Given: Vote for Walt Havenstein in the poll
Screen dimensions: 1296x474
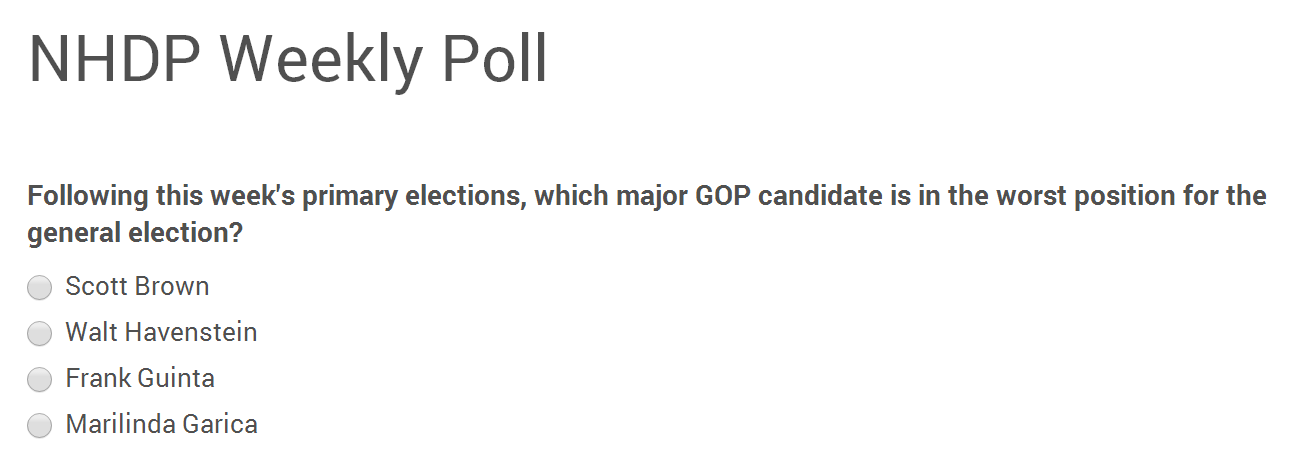Looking at the screenshot, I should tap(40, 334).
